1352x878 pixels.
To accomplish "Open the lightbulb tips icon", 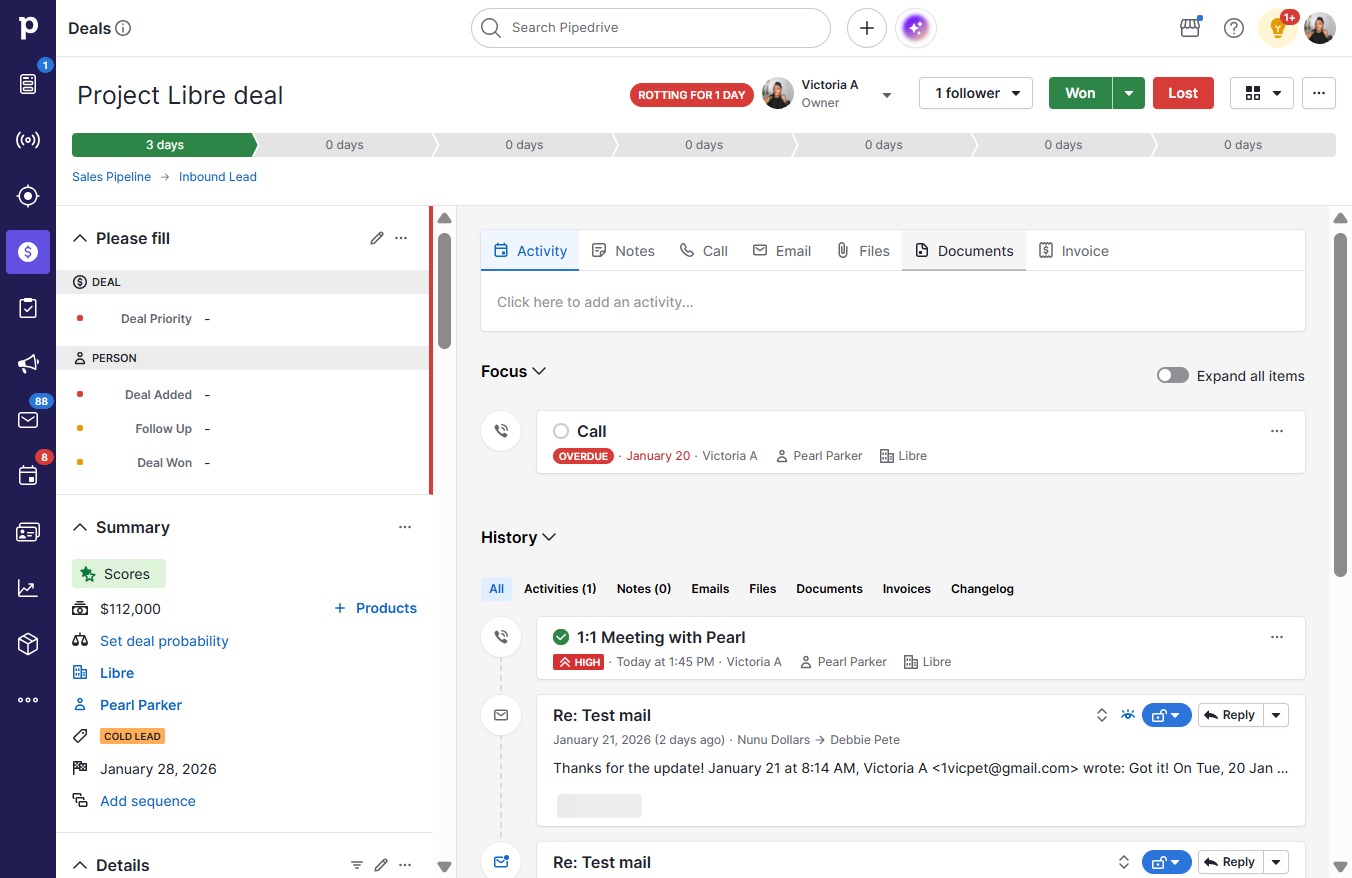I will click(x=1277, y=28).
